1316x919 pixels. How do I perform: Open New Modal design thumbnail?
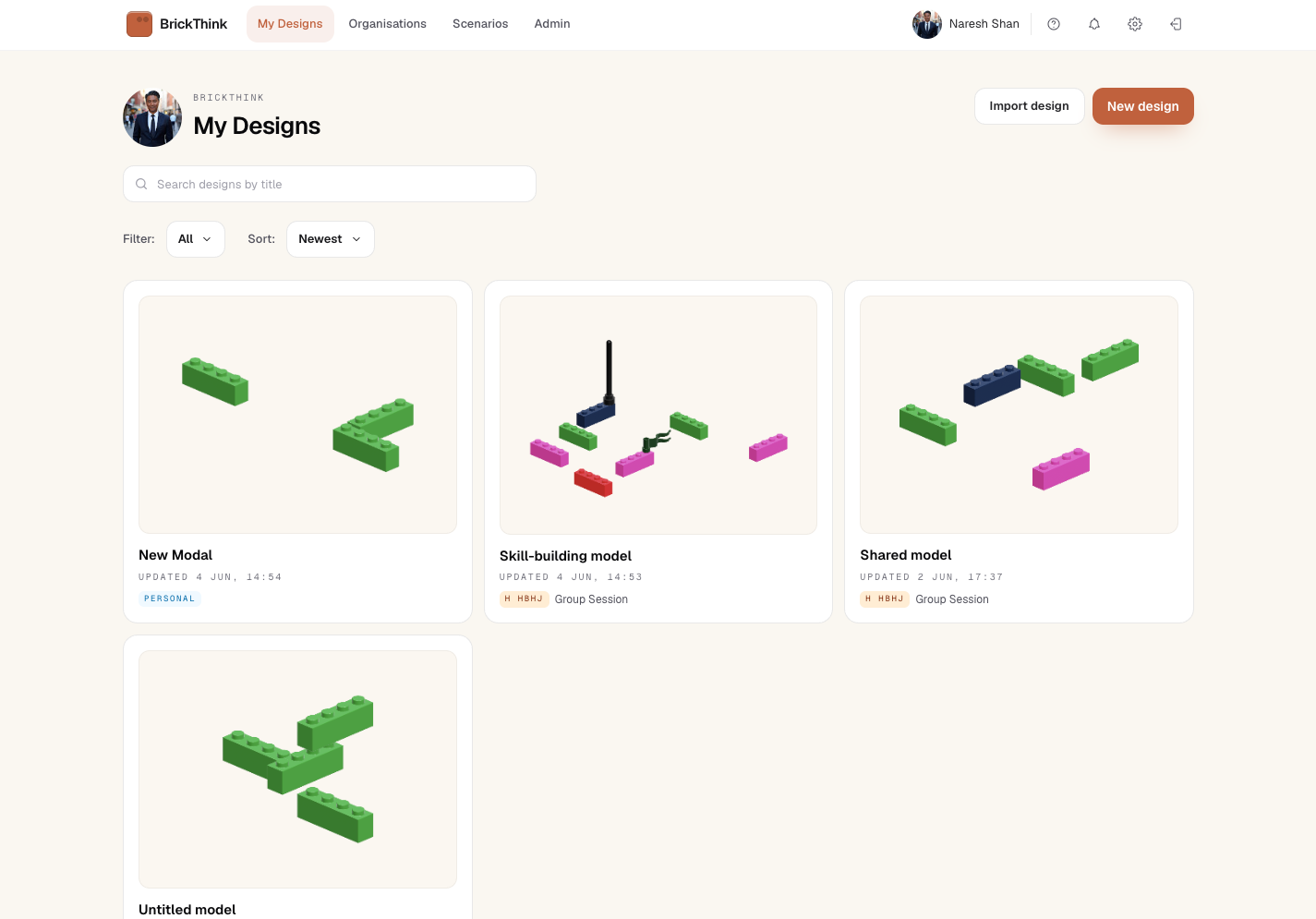297,415
